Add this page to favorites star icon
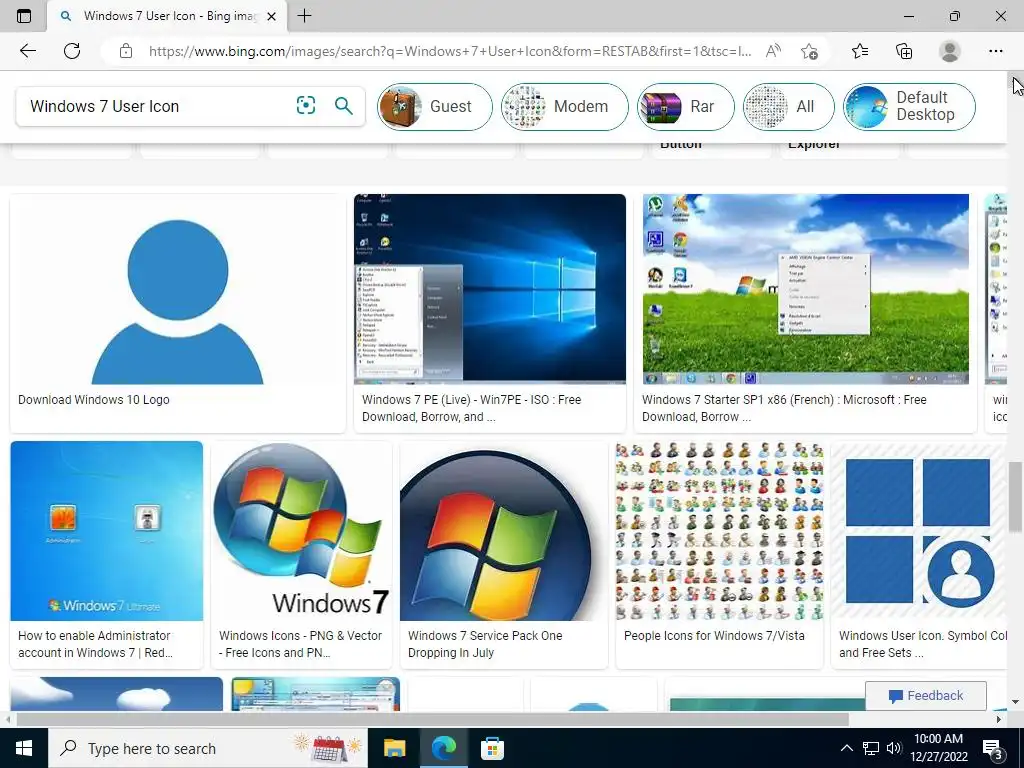 810,51
